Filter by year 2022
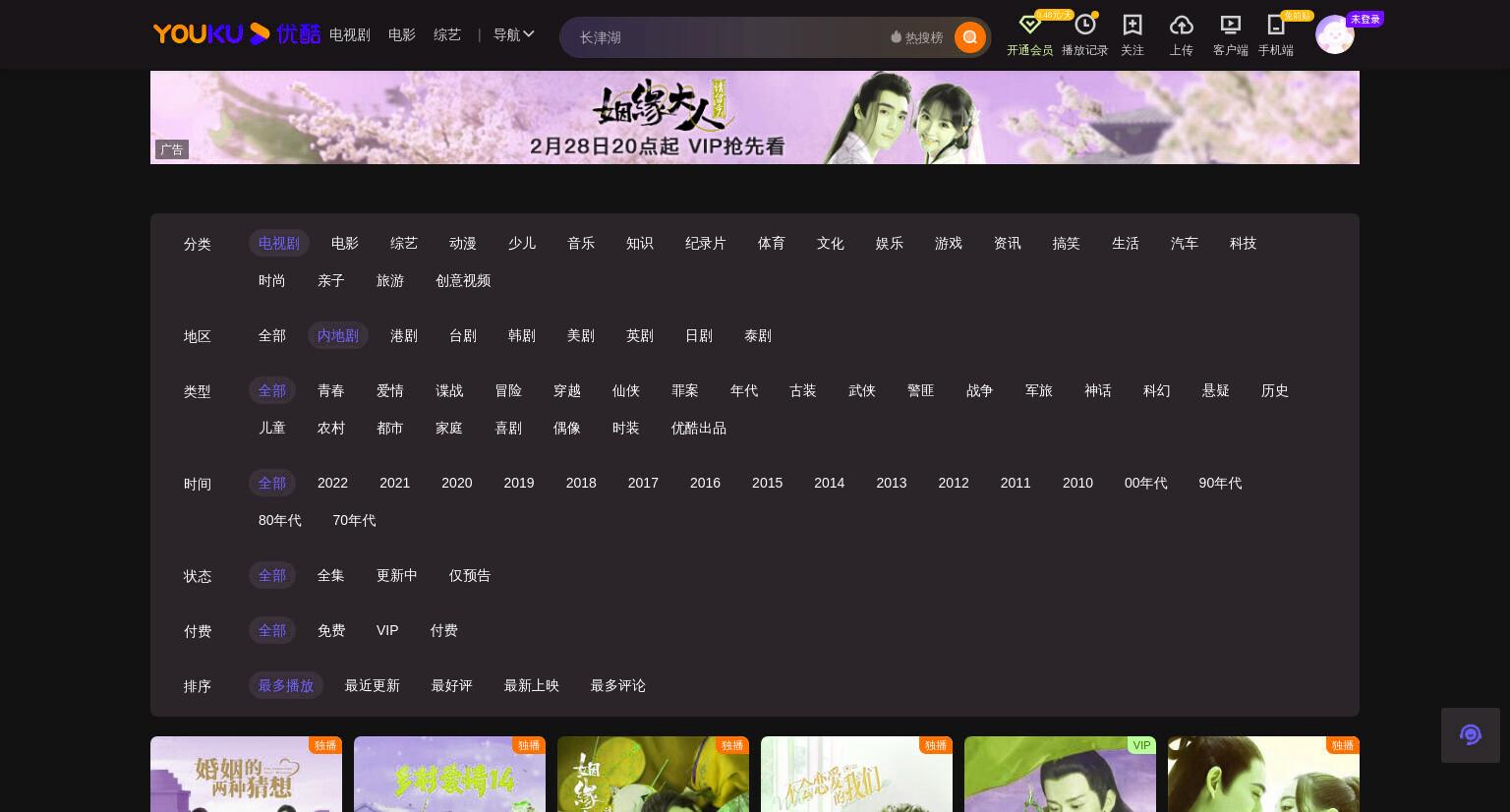The height and width of the screenshot is (812, 1510). click(x=332, y=483)
